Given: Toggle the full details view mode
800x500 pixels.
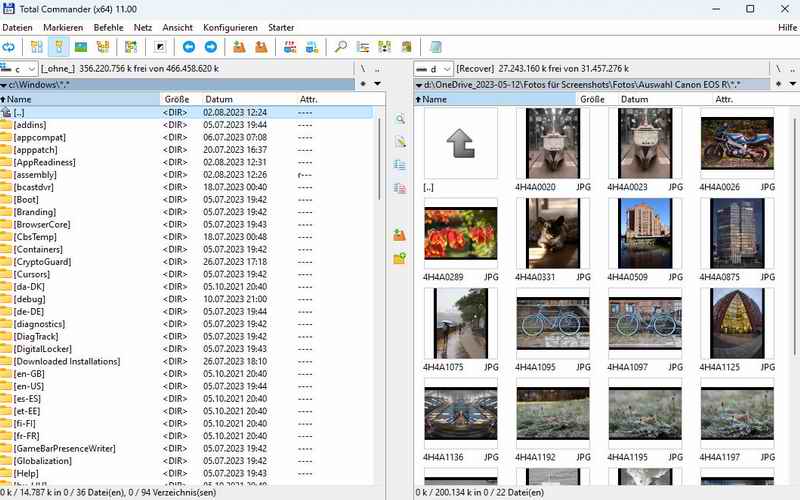Looking at the screenshot, I should [59, 47].
